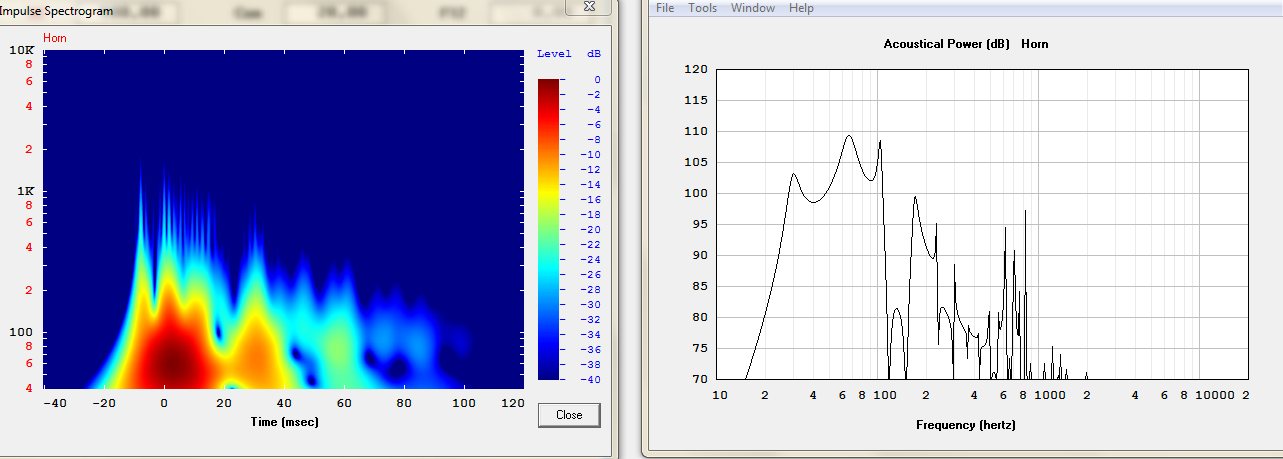This screenshot has width=1283, height=459.
Task: Click the 'Level dB' legend heading
Action: (x=568, y=53)
